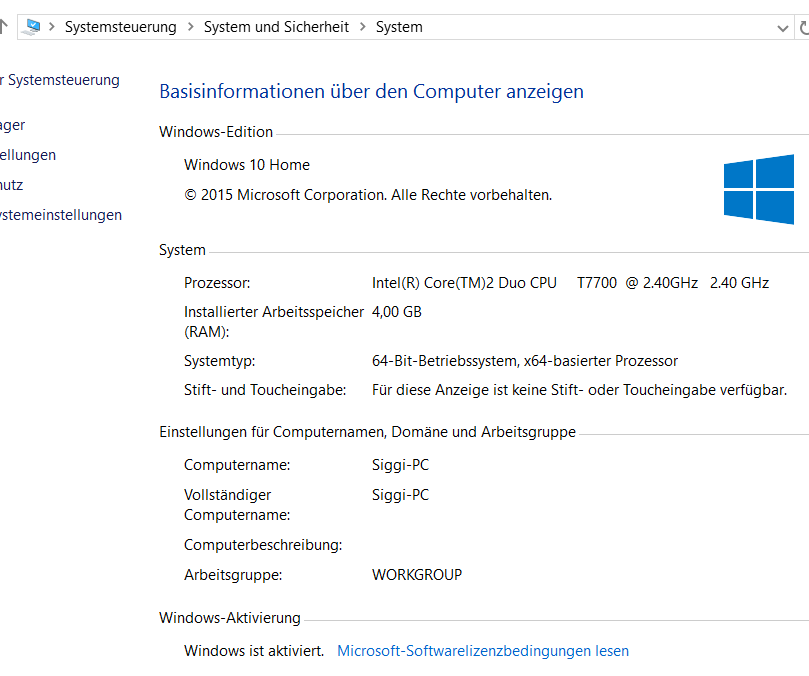Screen dimensions: 809x676
Task: Navigate to System und Sicherheit breadcrumb
Action: [x=276, y=27]
